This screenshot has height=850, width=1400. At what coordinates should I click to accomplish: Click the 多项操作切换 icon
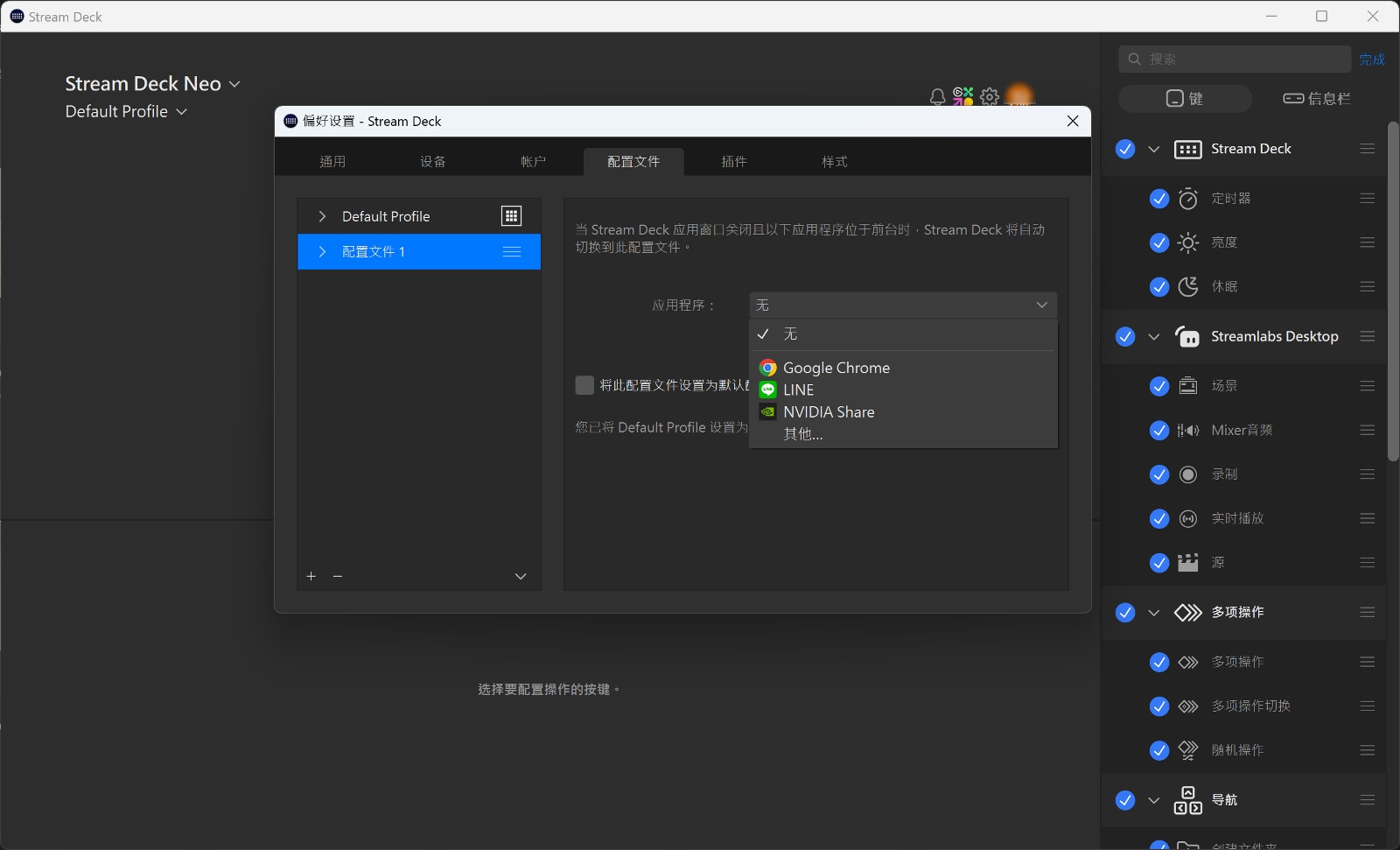pos(1188,706)
